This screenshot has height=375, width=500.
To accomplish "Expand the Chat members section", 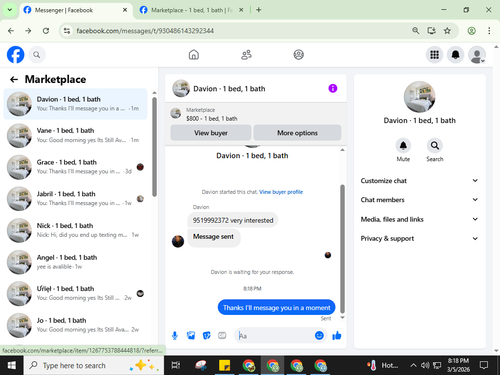I will pos(419,200).
